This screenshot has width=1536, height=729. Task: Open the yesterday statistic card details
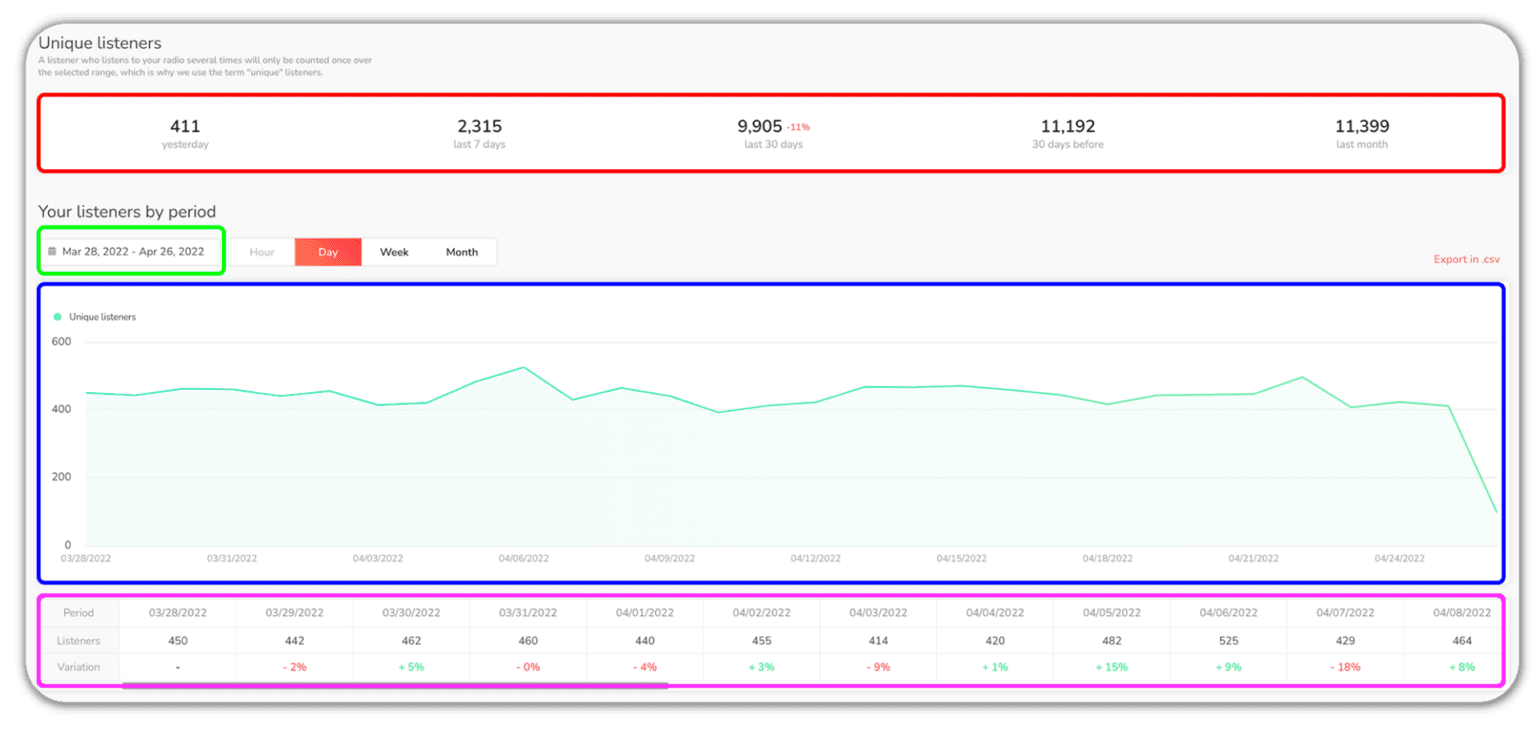click(x=185, y=132)
